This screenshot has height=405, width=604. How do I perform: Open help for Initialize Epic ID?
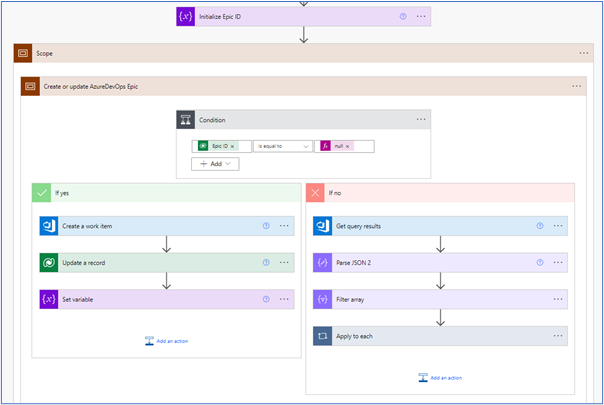pos(403,17)
